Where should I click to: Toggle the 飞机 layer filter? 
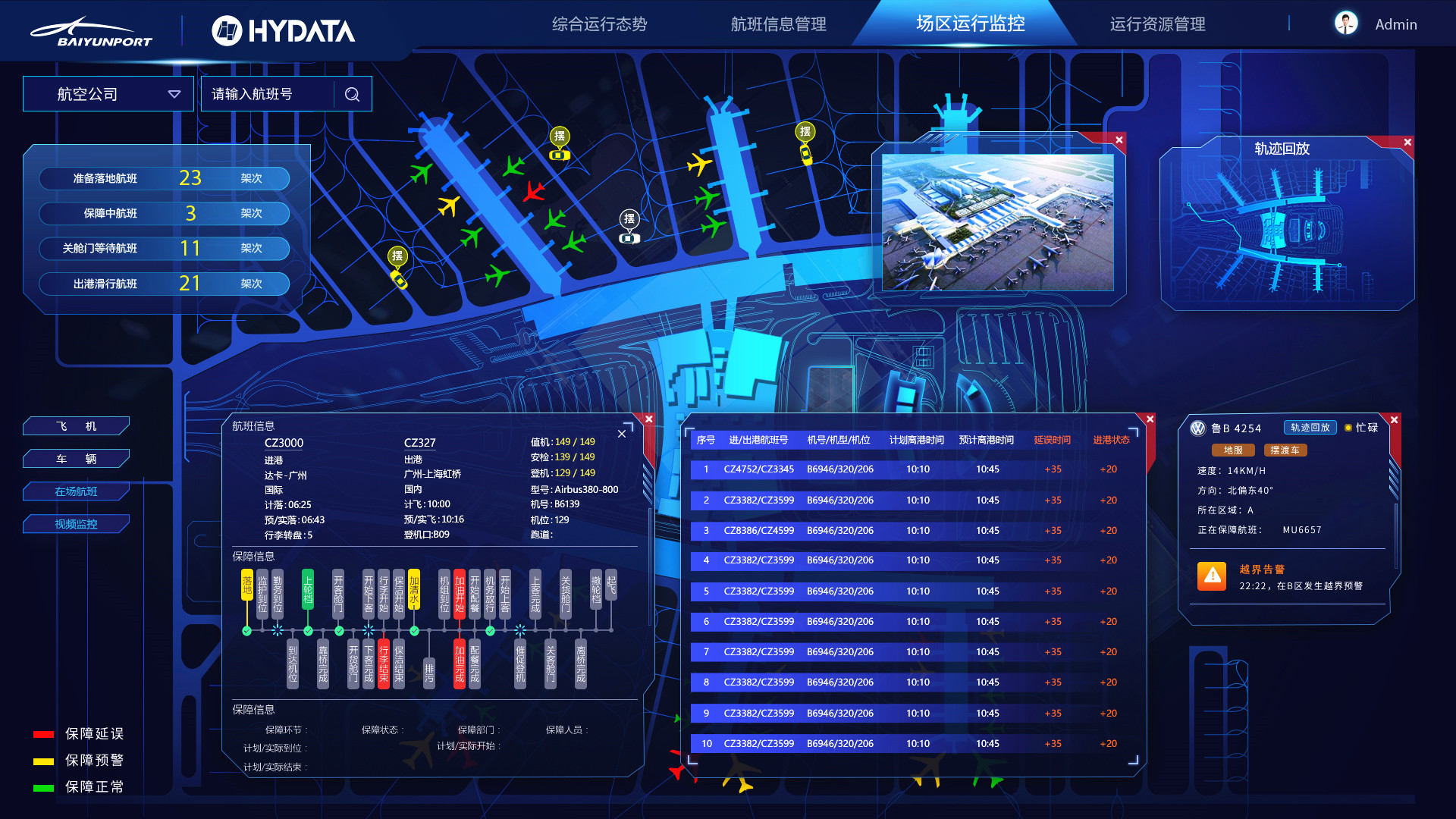pos(76,426)
